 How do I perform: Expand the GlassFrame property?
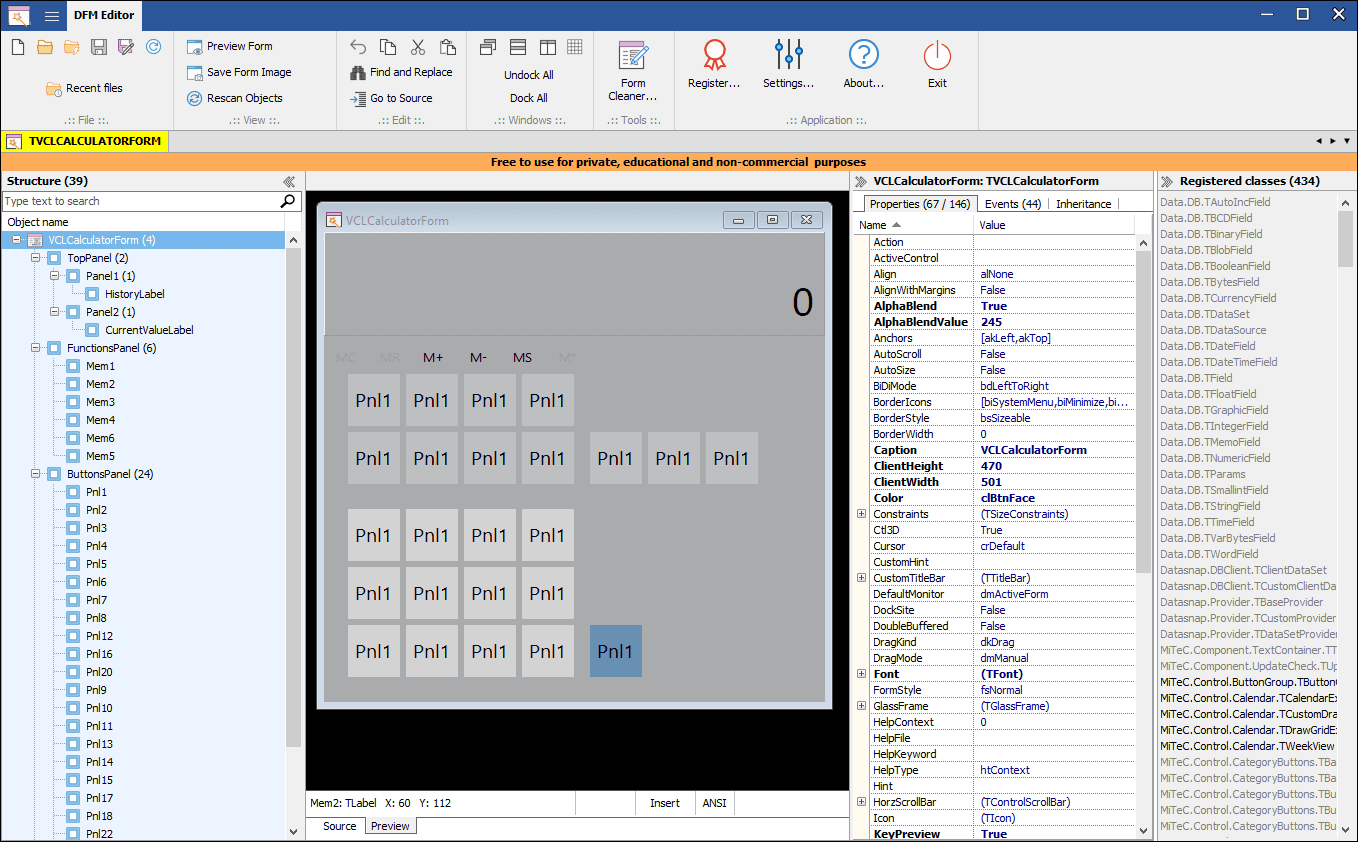pyautogui.click(x=862, y=706)
